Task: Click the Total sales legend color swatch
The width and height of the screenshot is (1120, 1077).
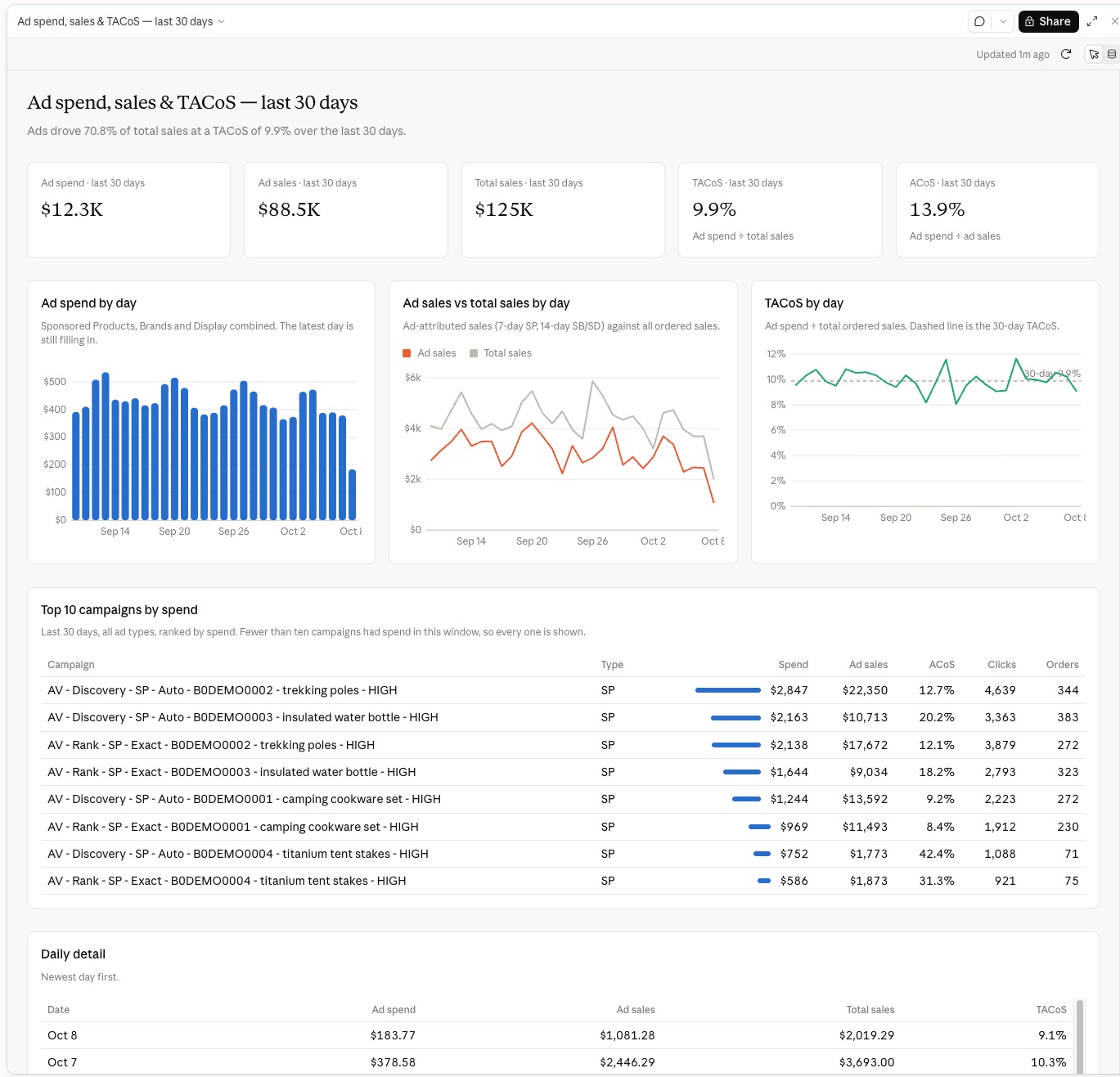Action: pyautogui.click(x=474, y=353)
